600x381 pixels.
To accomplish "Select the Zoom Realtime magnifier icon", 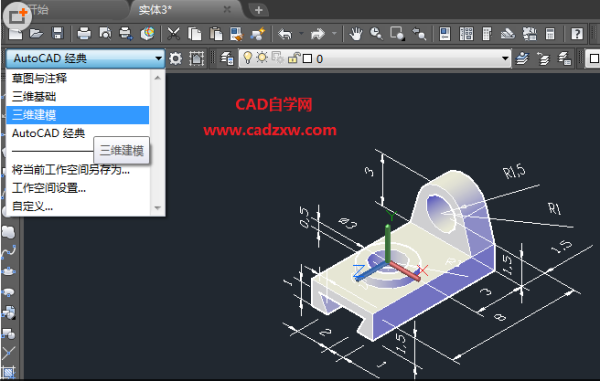I will 376,34.
